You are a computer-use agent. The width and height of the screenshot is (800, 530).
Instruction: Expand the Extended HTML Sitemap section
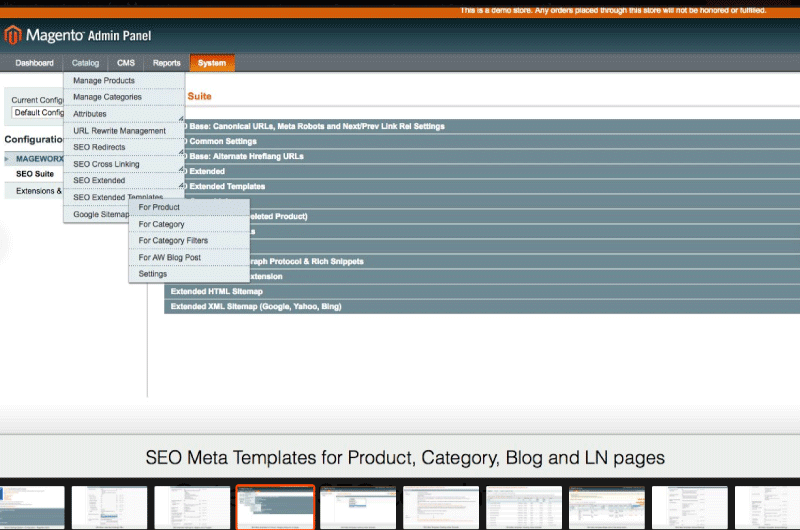point(482,291)
